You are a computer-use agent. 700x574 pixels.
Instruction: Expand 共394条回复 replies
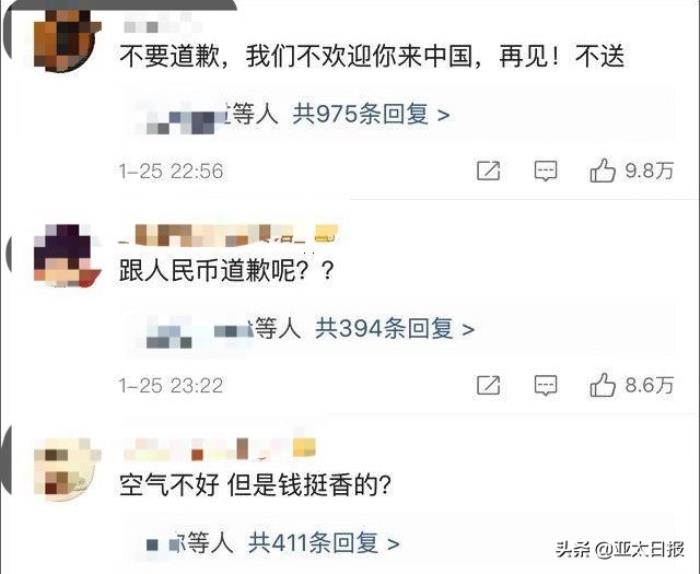point(395,329)
